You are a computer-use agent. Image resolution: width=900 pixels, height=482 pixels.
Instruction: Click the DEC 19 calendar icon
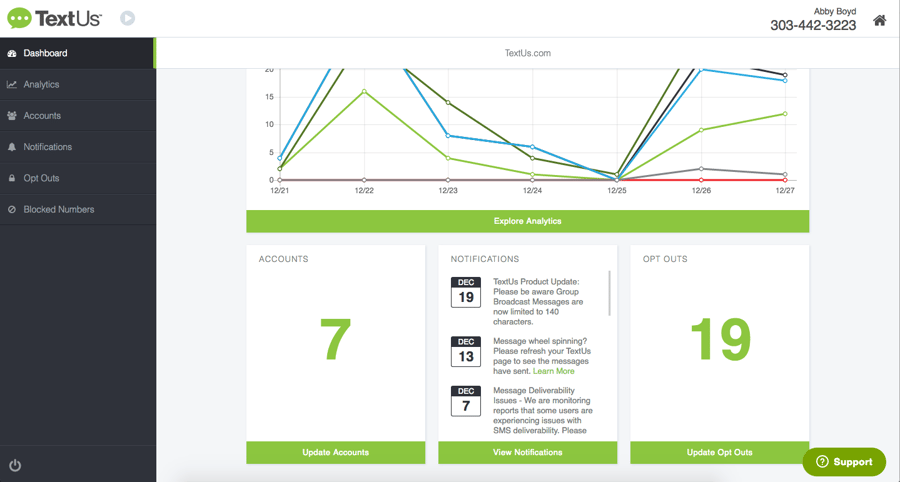pyautogui.click(x=465, y=293)
